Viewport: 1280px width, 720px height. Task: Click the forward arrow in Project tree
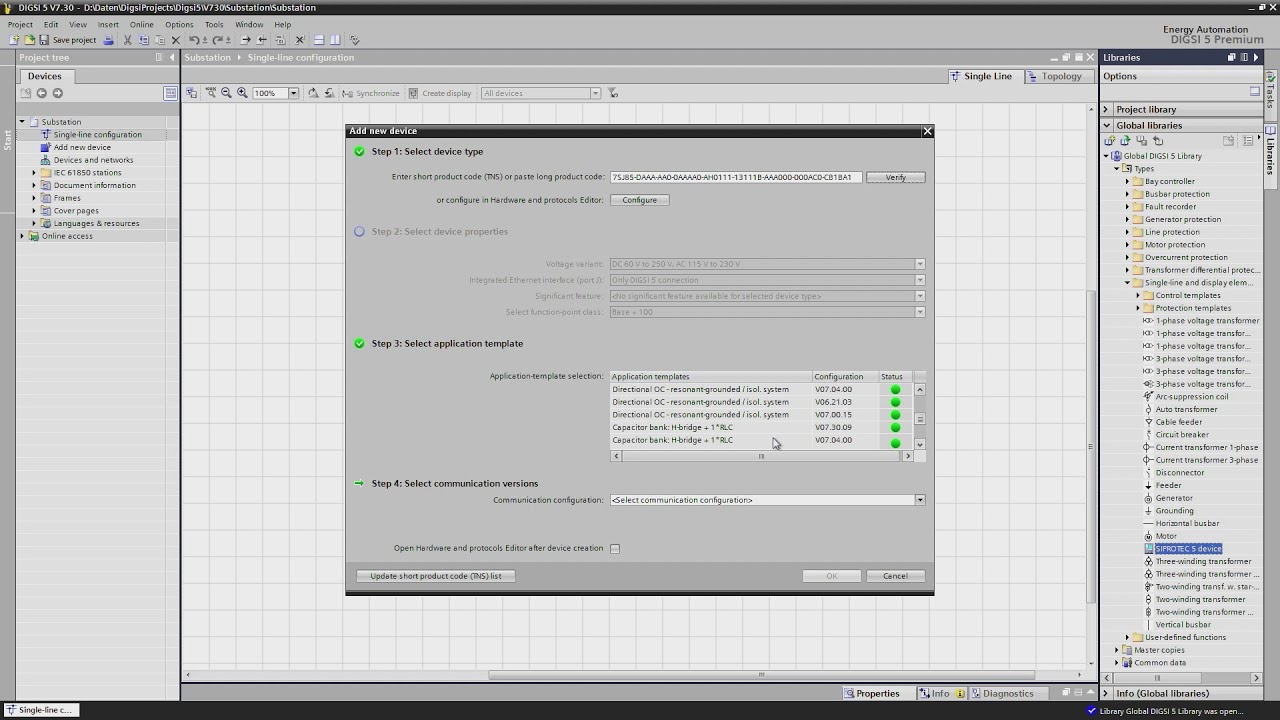point(57,93)
